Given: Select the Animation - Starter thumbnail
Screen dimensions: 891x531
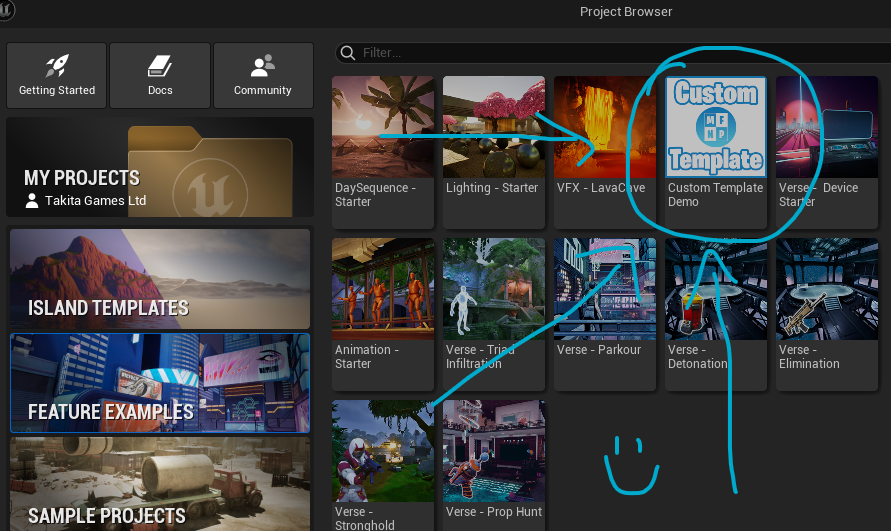Looking at the screenshot, I should click(383, 289).
